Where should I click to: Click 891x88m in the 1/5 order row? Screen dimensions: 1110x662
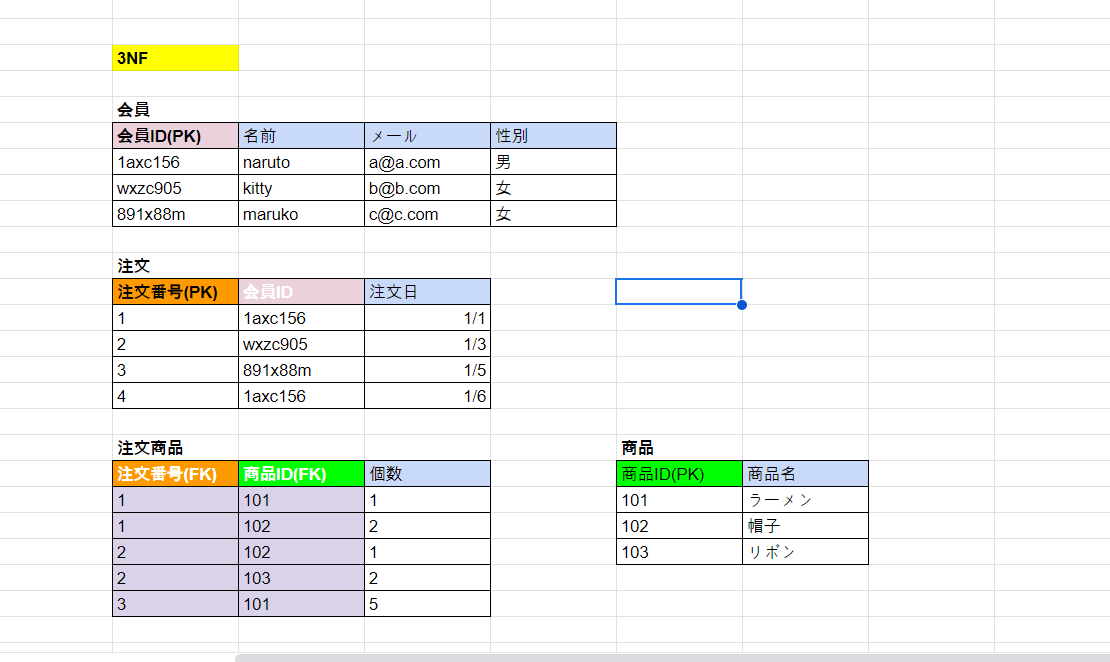[302, 370]
